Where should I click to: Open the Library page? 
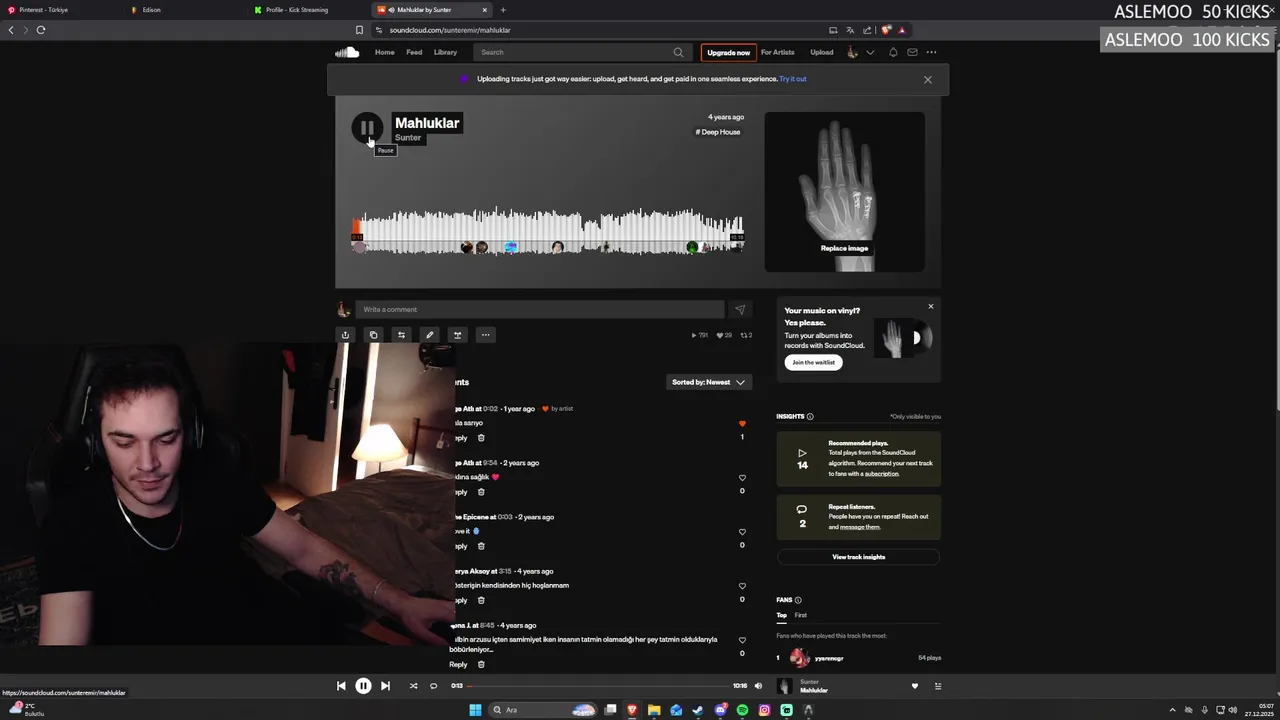pos(446,52)
